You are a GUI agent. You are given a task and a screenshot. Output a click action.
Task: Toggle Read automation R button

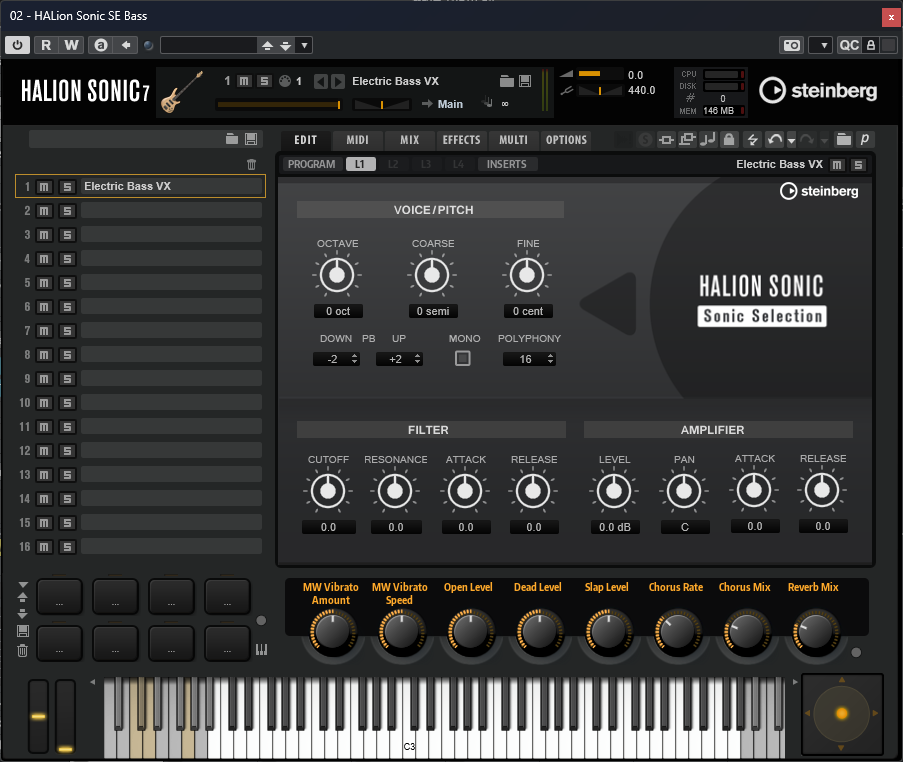click(46, 45)
